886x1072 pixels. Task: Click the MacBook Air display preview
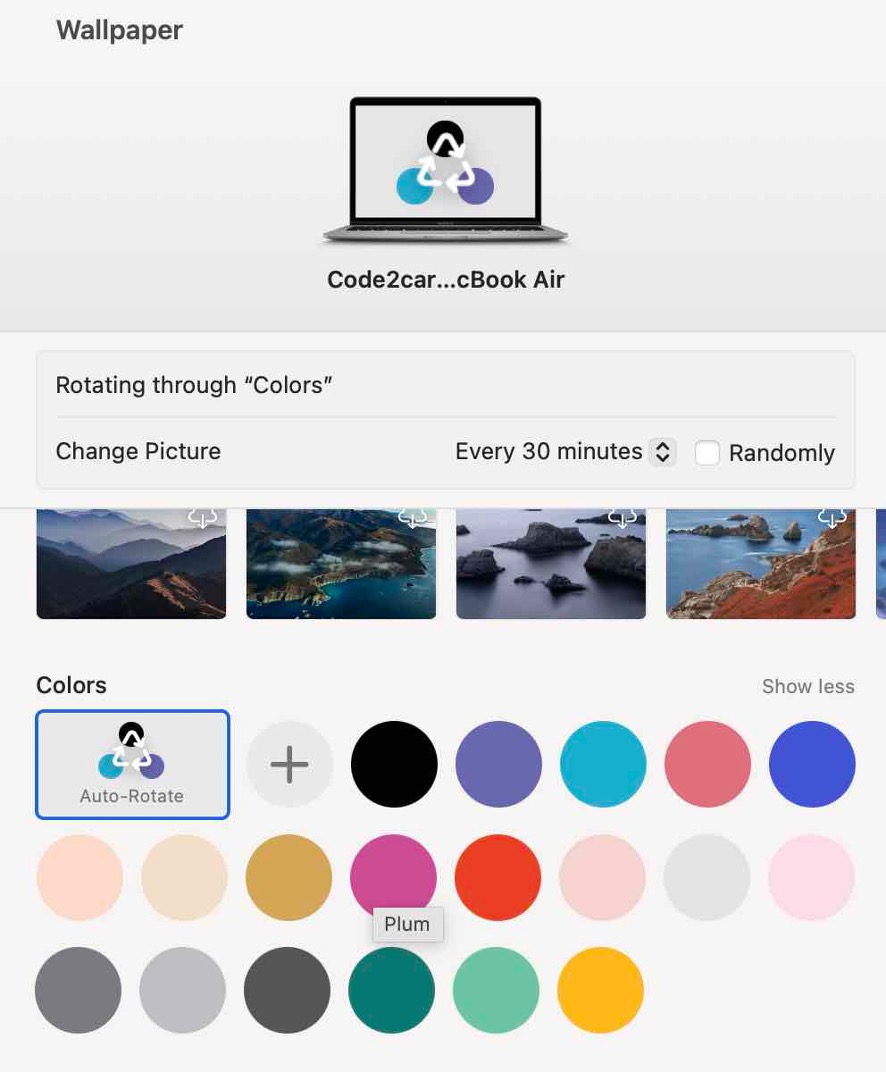446,170
